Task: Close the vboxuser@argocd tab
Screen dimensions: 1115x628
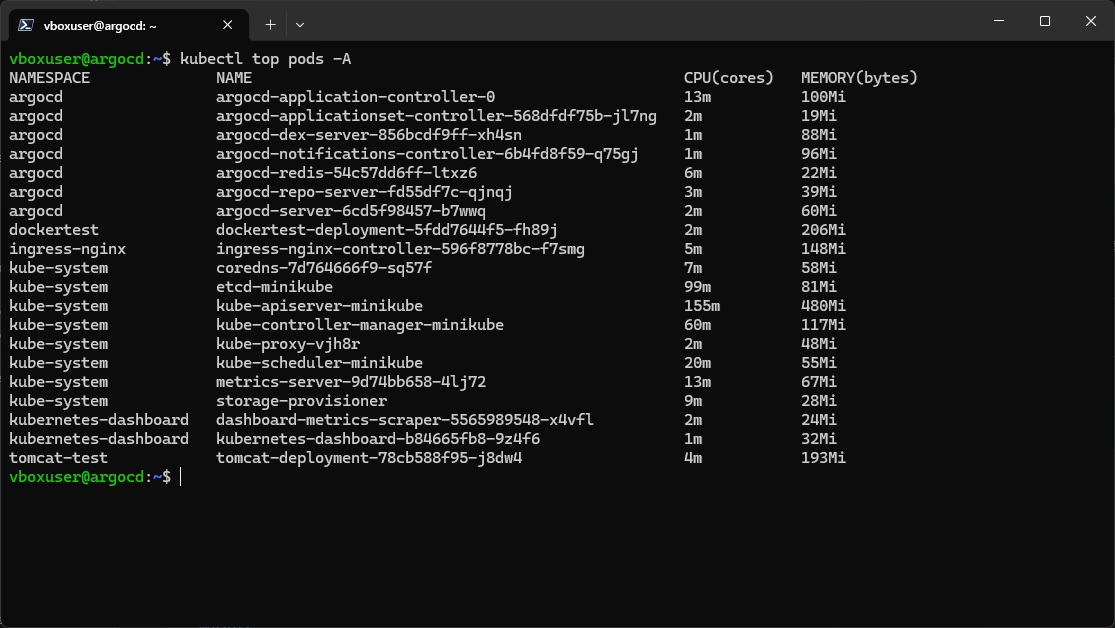Action: point(228,25)
